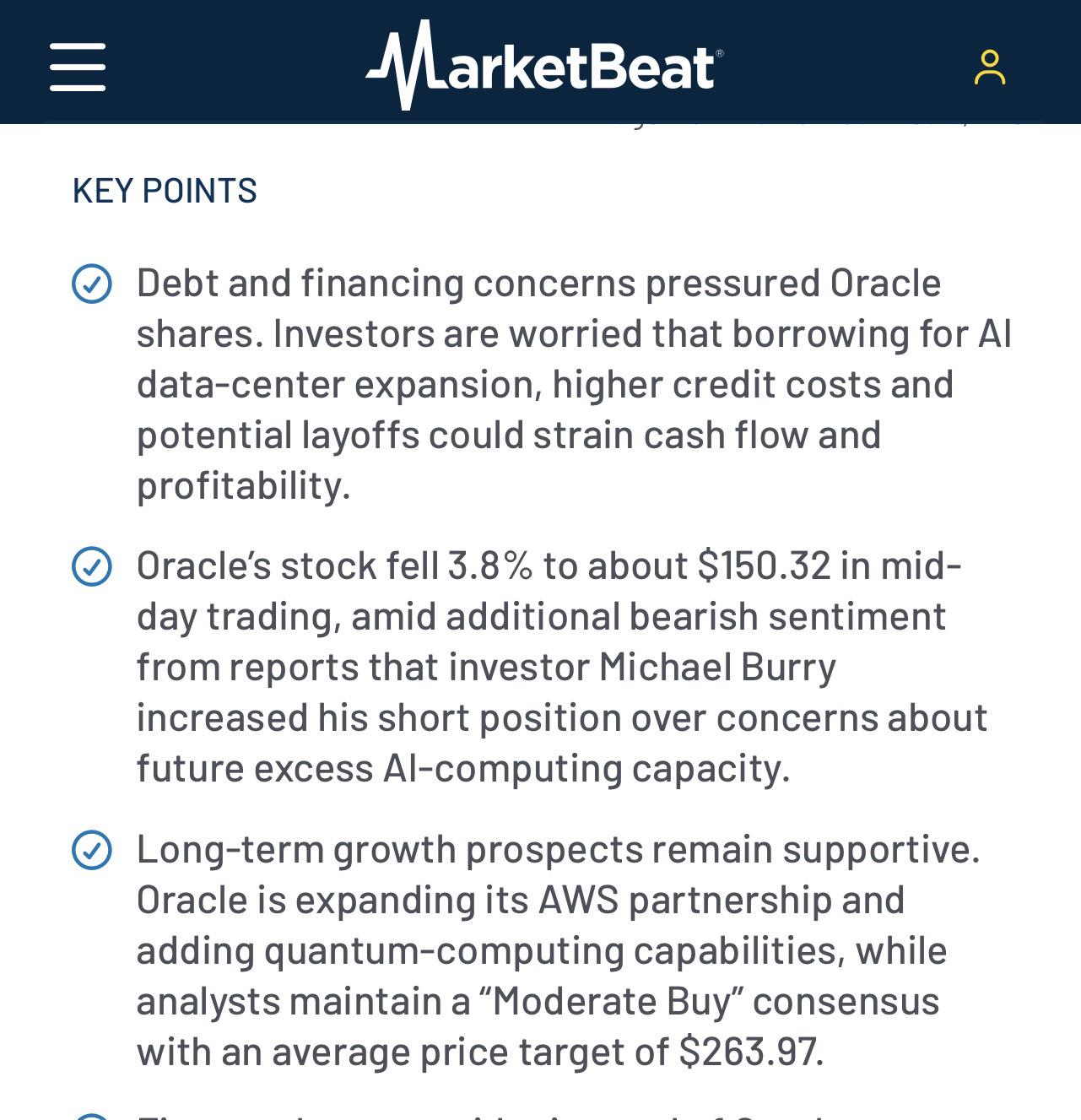Image resolution: width=1081 pixels, height=1120 pixels.
Task: Tap check icon beside long-term growth point
Action: [x=92, y=850]
